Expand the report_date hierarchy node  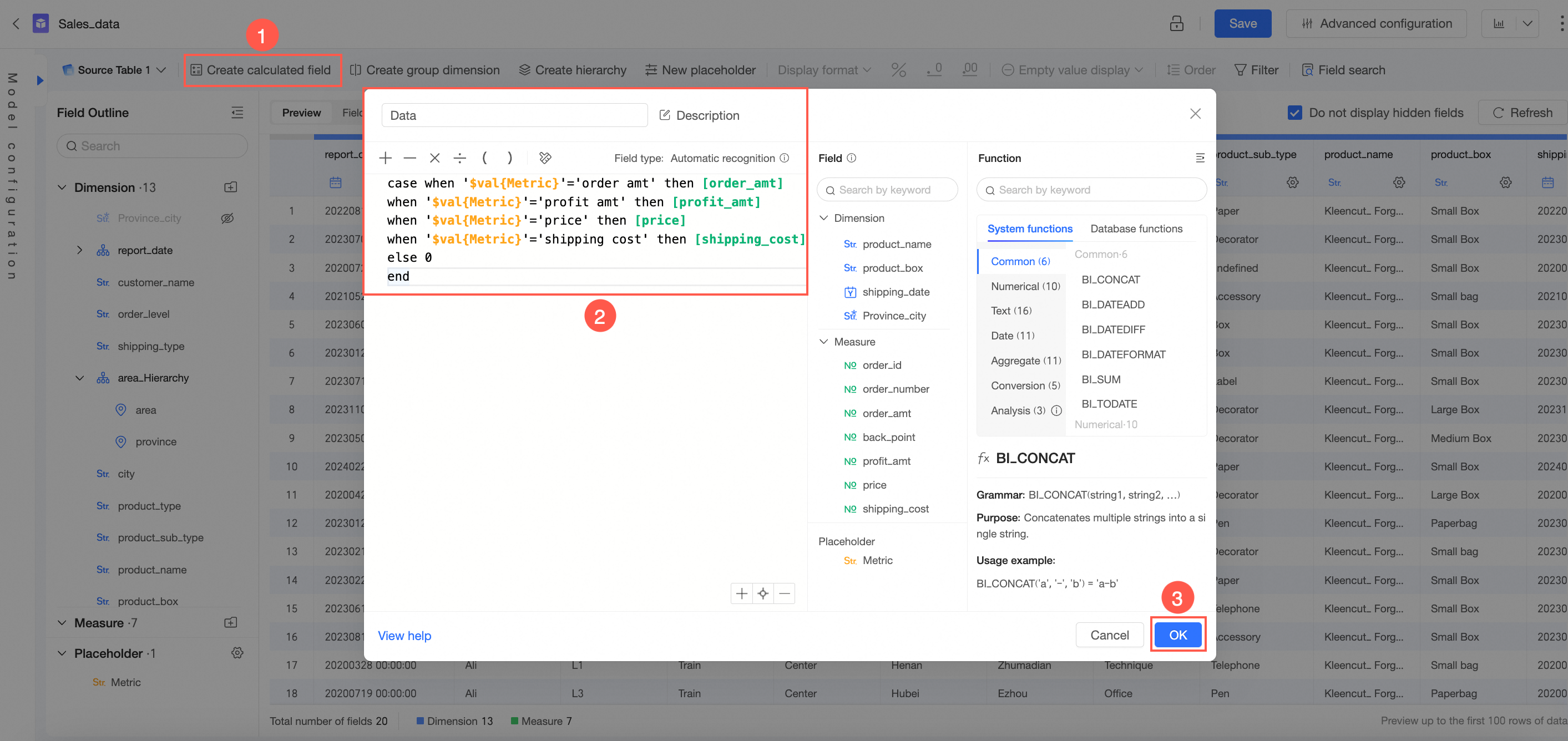79,250
